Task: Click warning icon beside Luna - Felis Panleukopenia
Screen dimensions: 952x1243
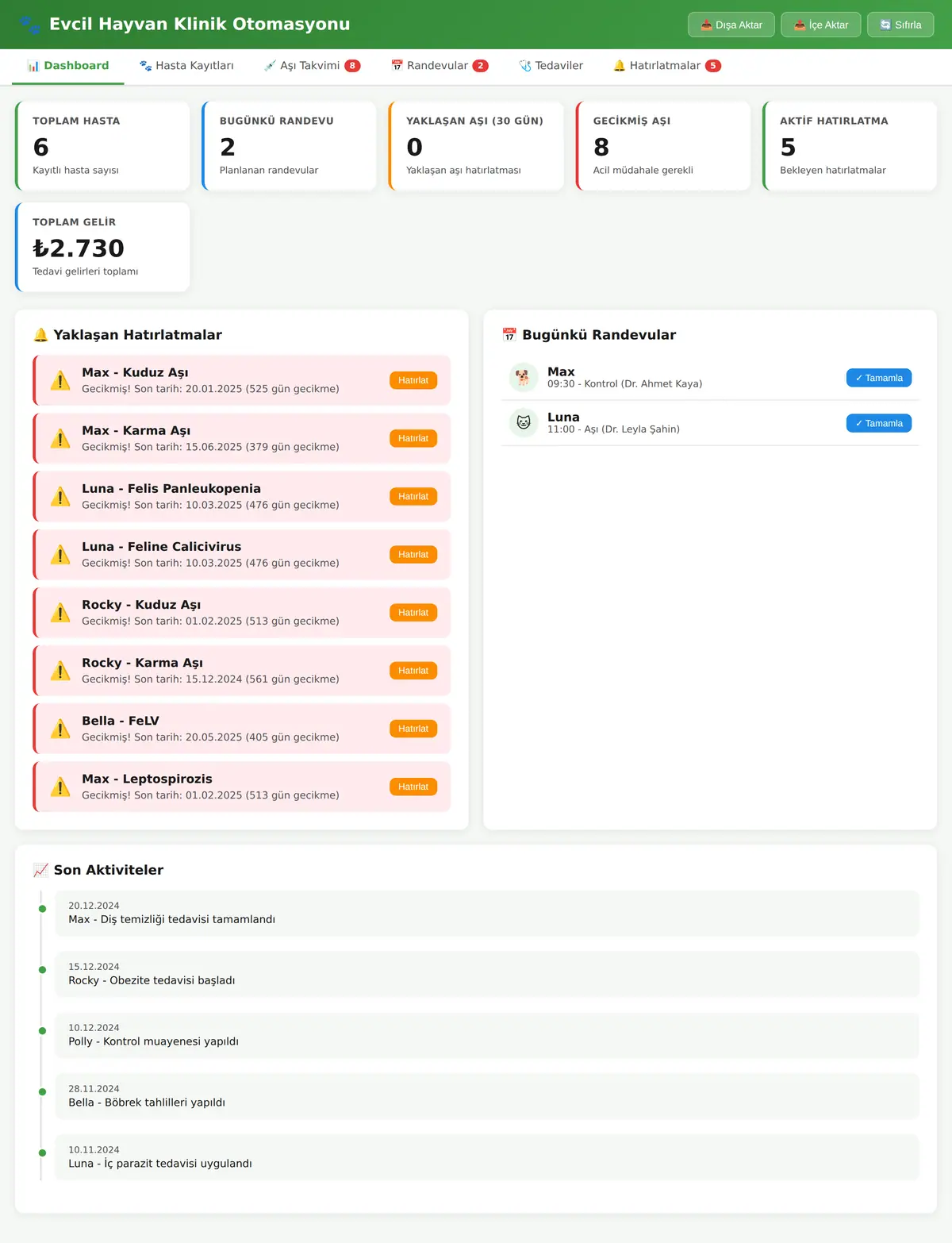Action: click(60, 496)
